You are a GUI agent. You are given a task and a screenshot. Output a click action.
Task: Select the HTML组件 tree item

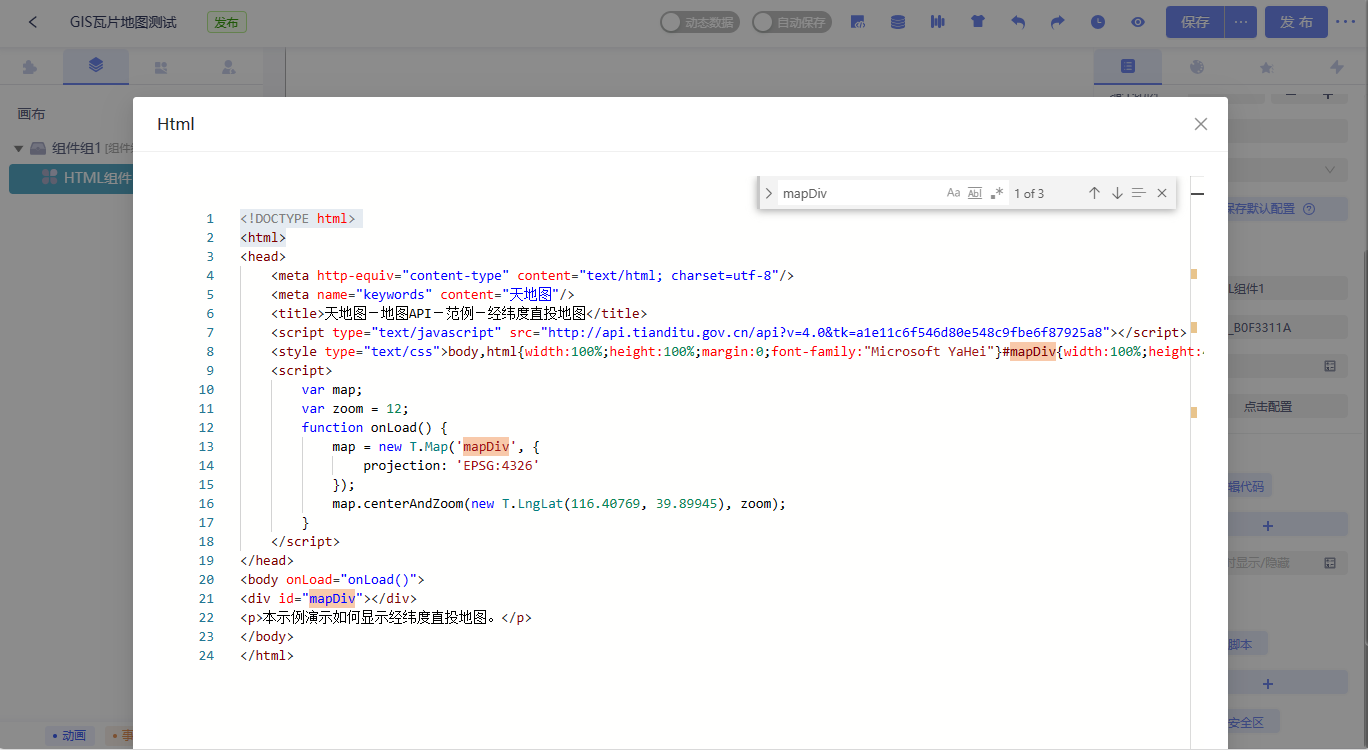tap(97, 178)
